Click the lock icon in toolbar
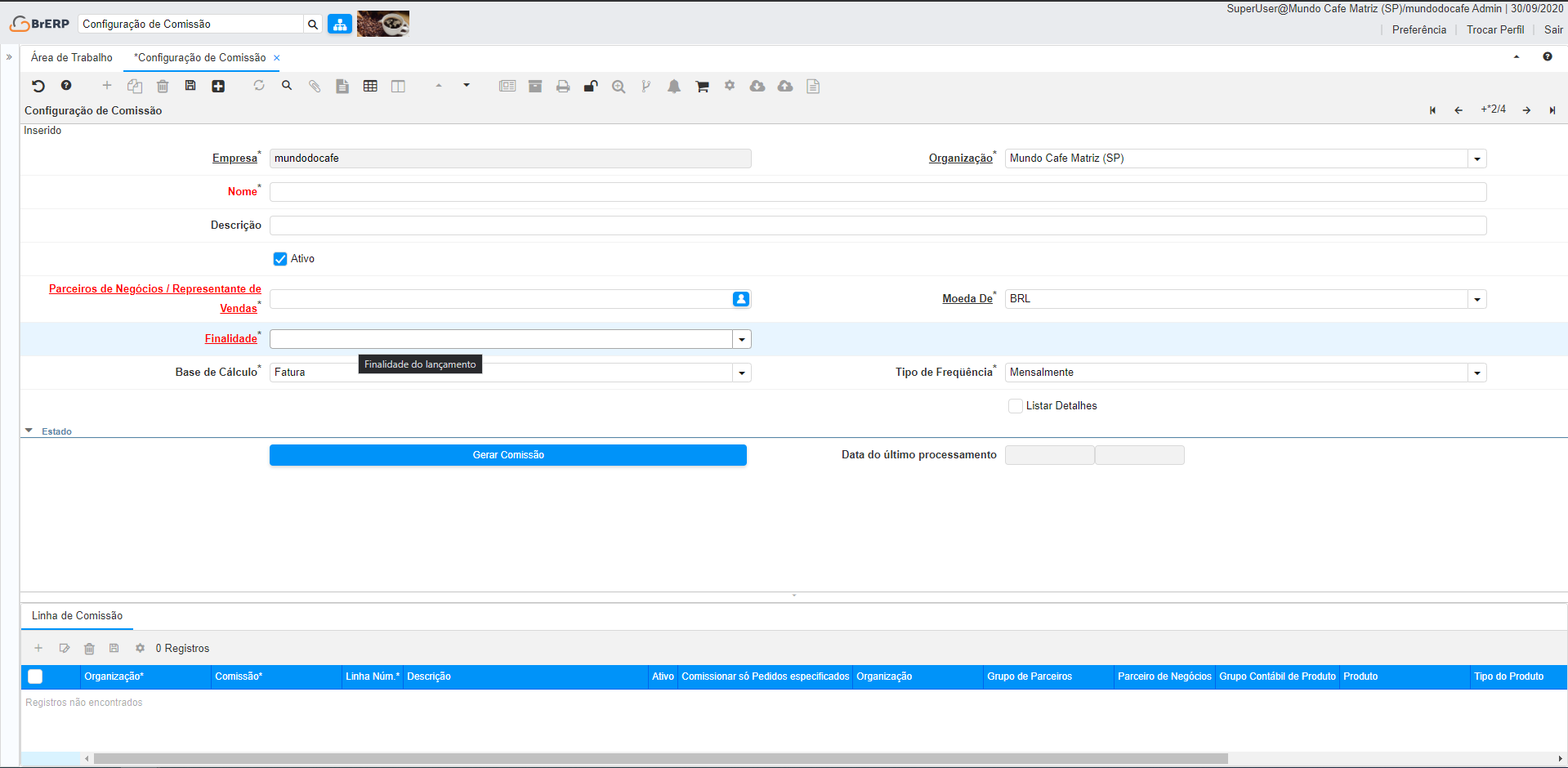This screenshot has width=1568, height=768. [591, 86]
